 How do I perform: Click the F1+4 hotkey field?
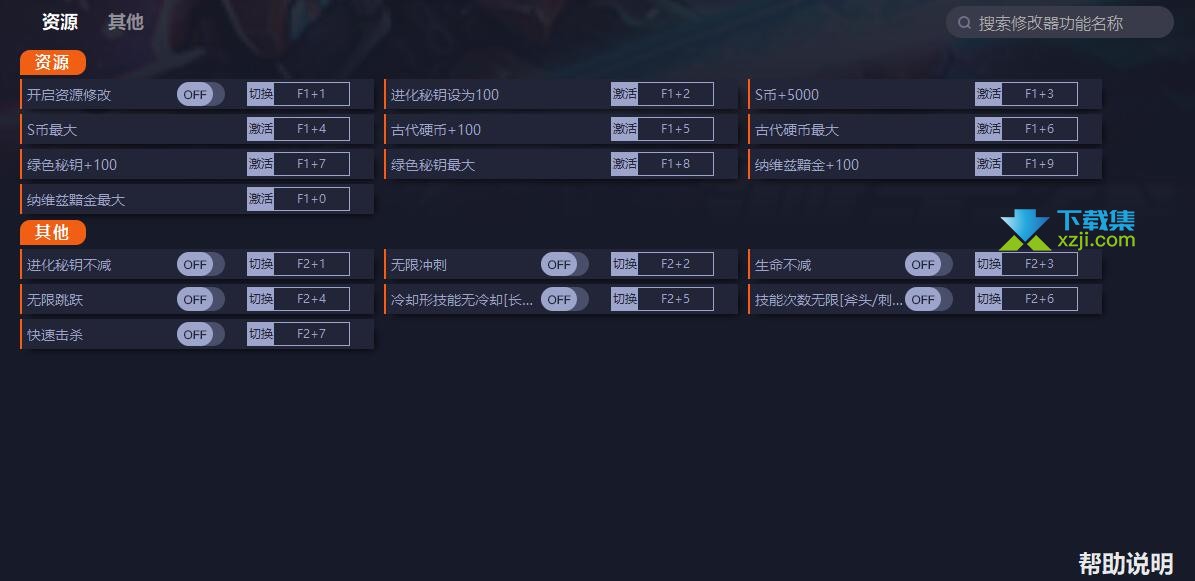312,129
